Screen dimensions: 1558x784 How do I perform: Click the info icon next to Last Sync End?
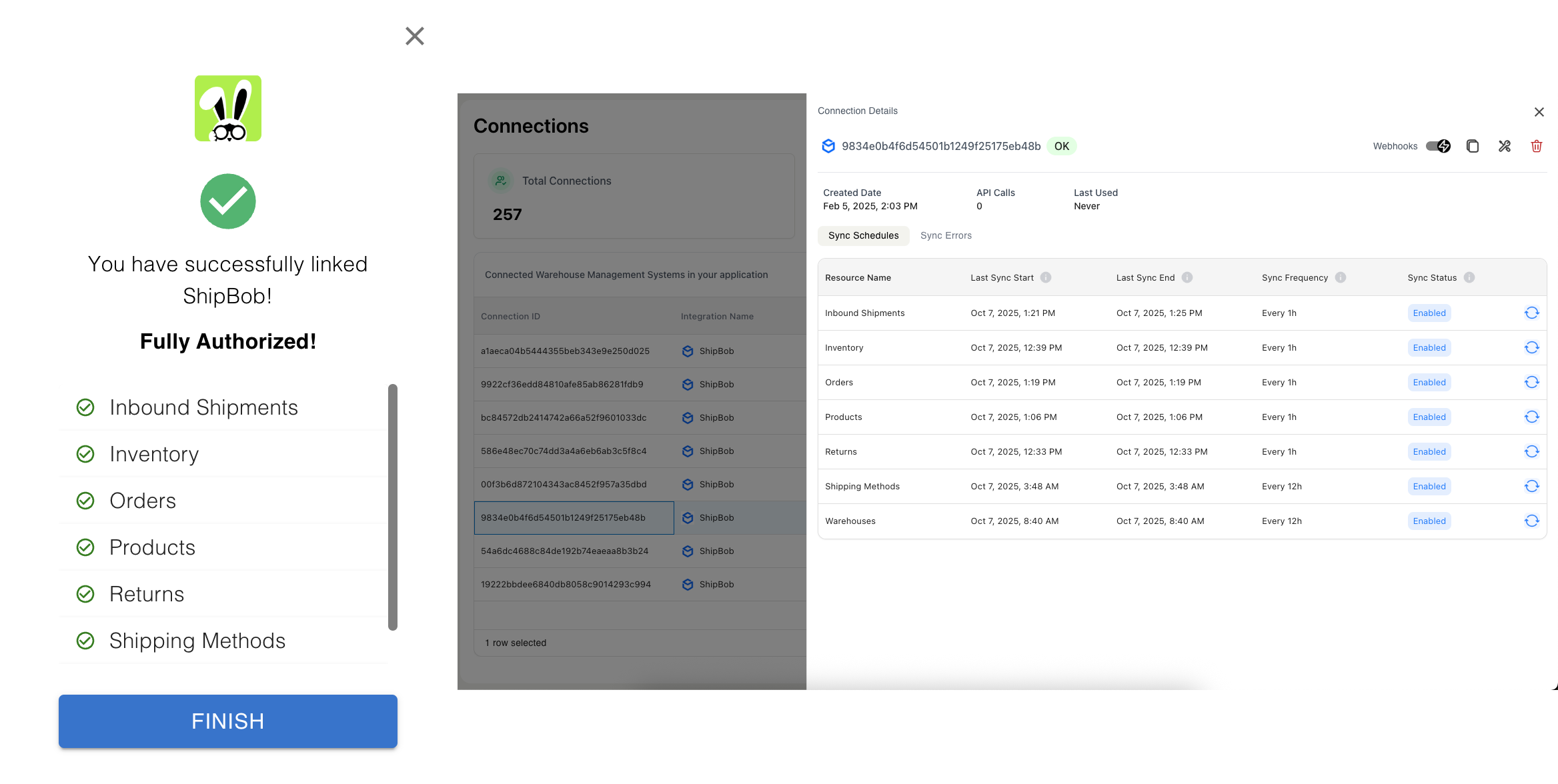[1187, 277]
